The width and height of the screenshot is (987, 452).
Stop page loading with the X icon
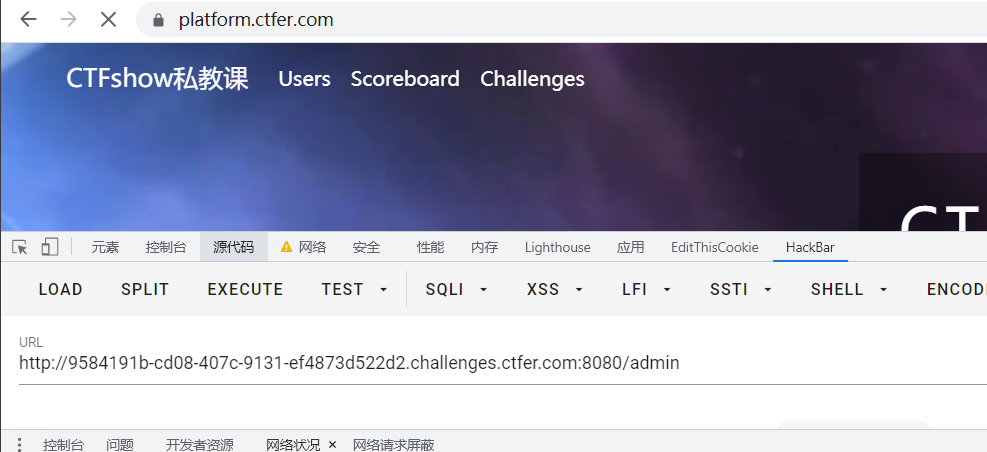[108, 20]
